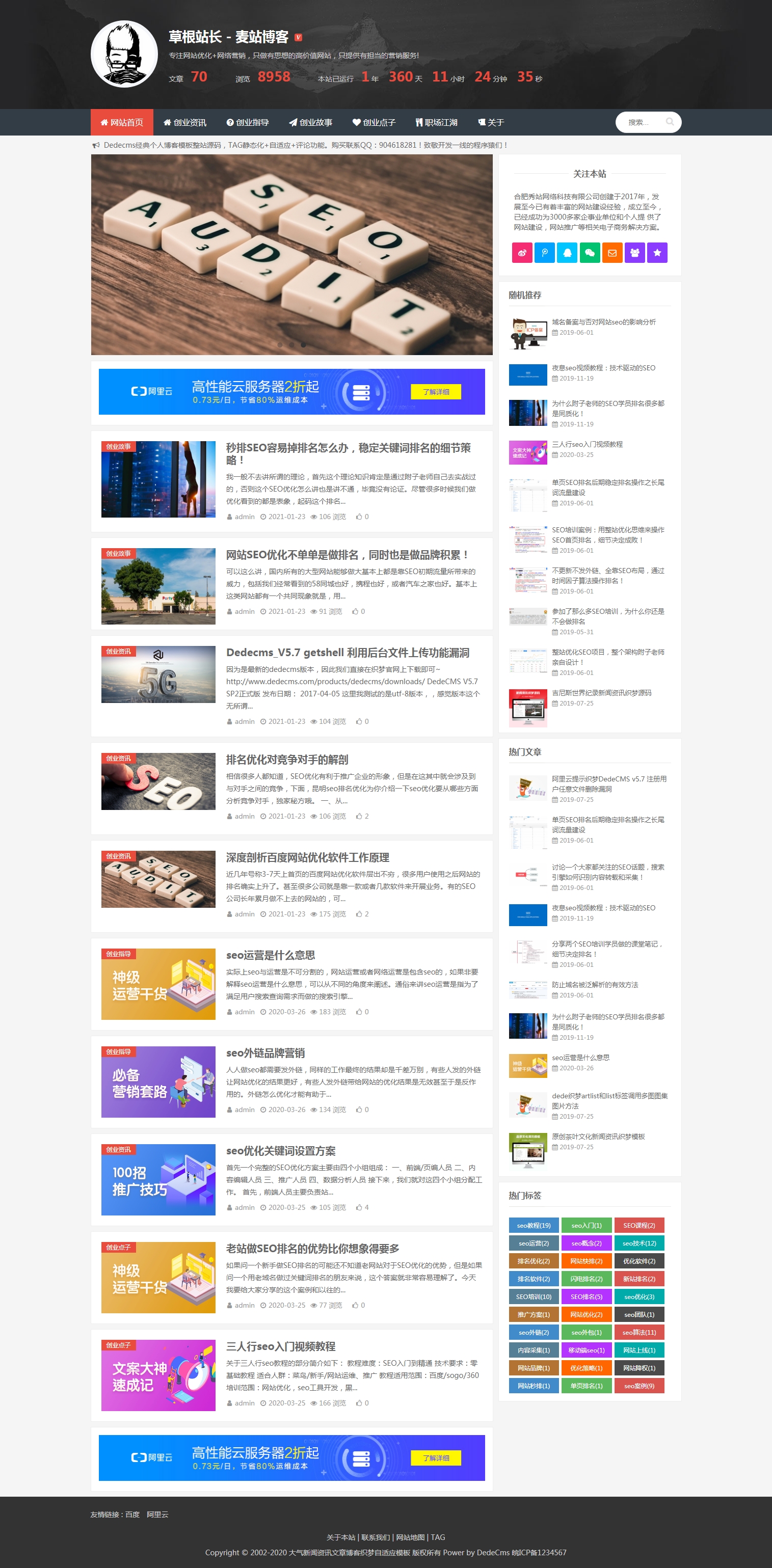Go to the 创业故事 menu item

[x=310, y=122]
